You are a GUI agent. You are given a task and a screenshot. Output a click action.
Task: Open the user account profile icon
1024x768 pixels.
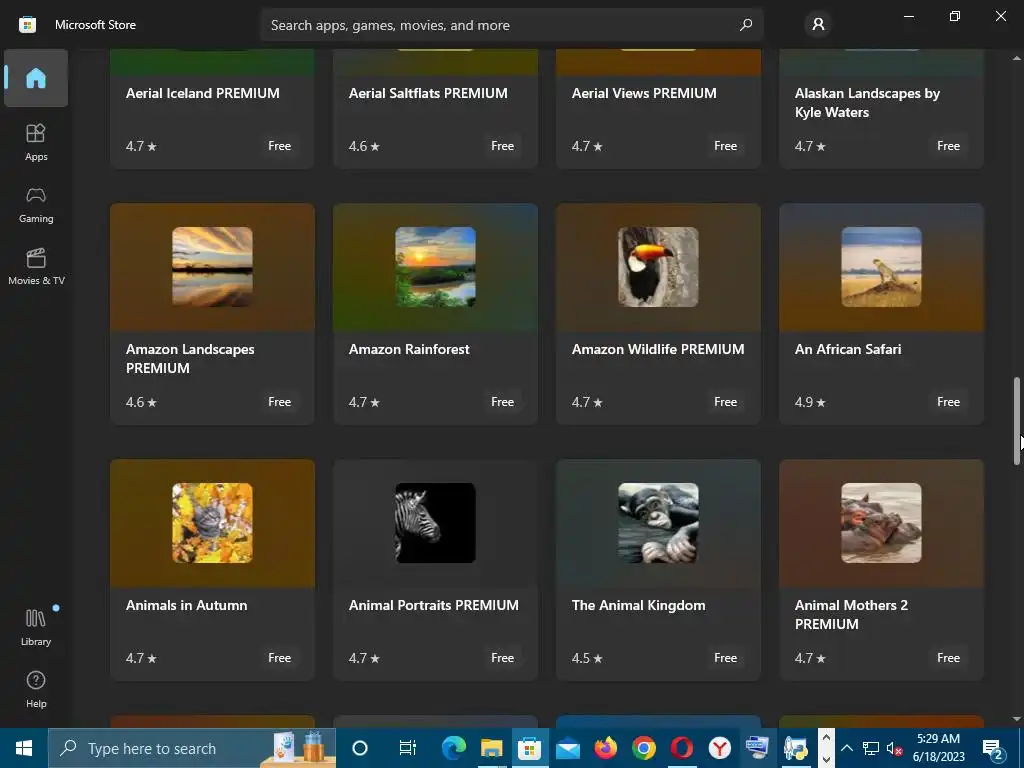click(x=818, y=25)
